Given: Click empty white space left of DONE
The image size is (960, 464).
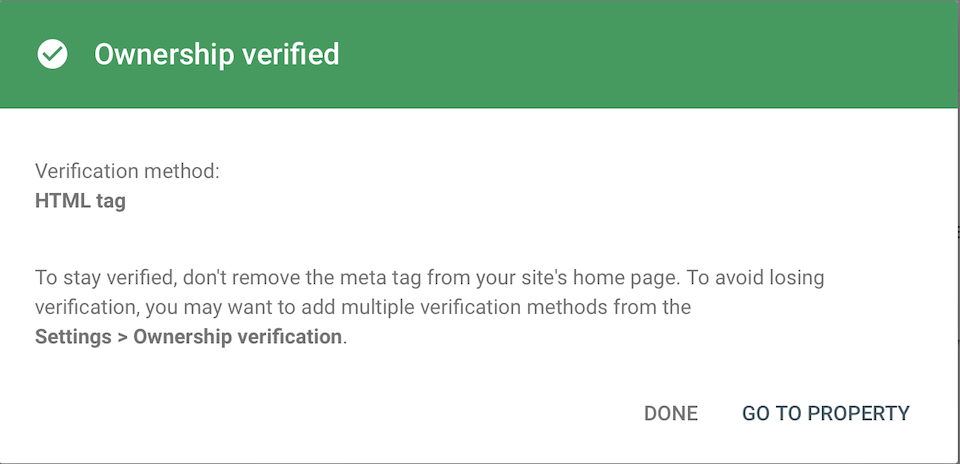Looking at the screenshot, I should pos(367,413).
